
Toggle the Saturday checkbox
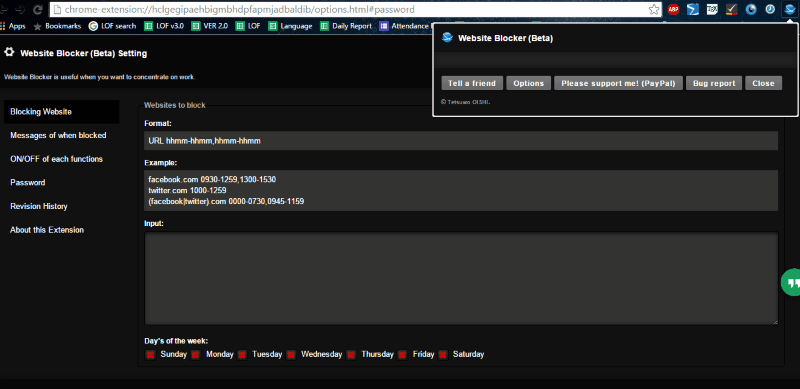coord(443,354)
